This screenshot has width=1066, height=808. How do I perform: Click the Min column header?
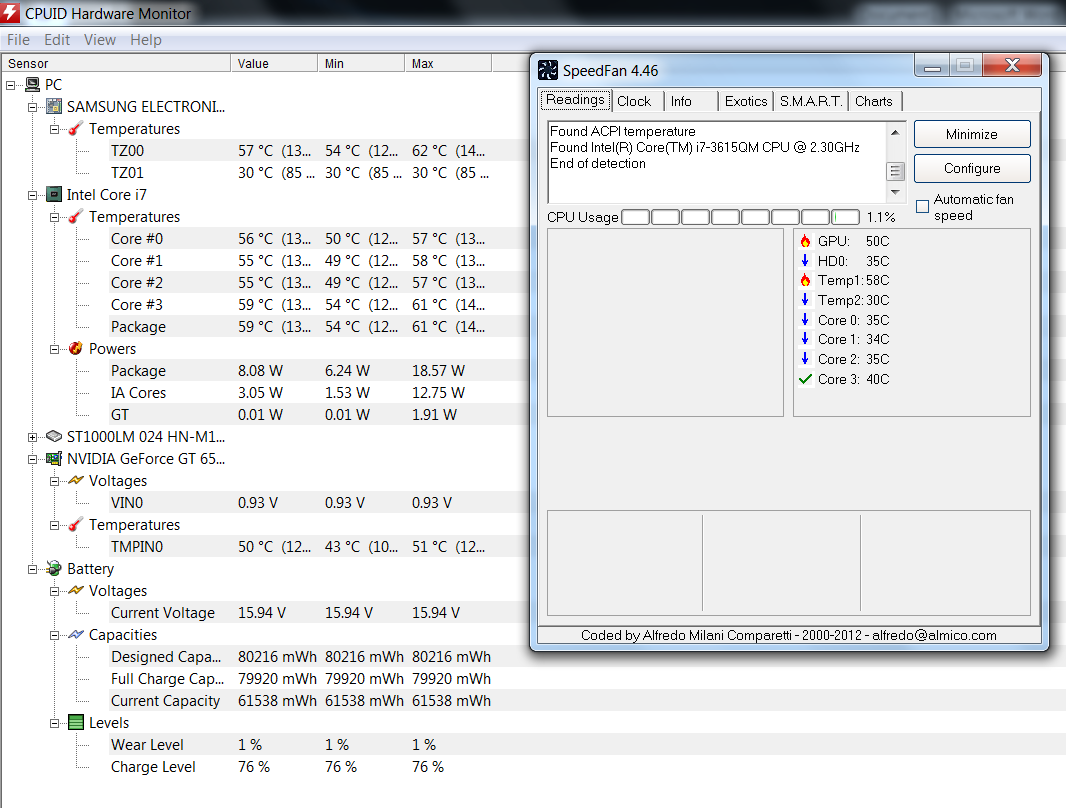tap(362, 63)
